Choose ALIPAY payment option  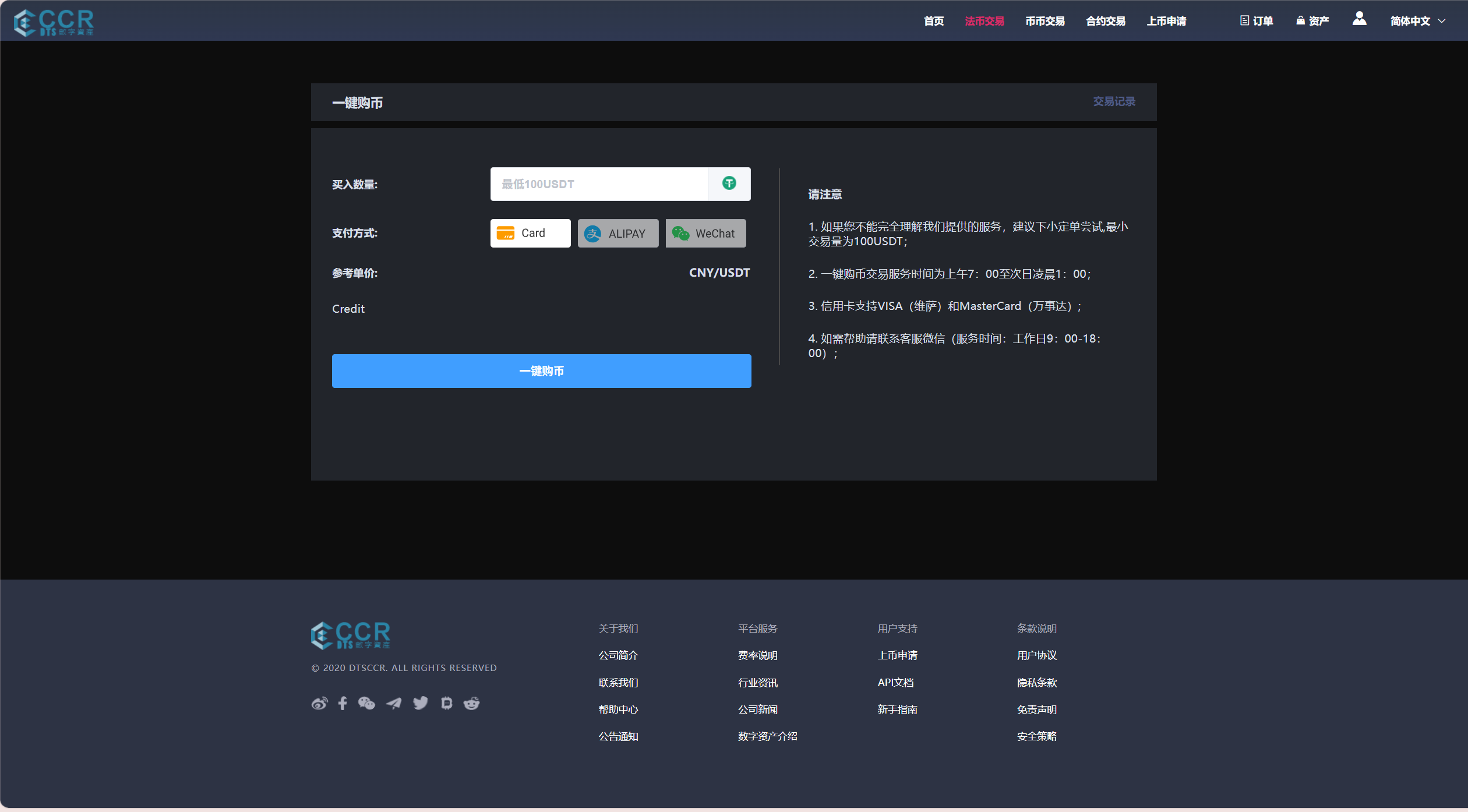(617, 234)
